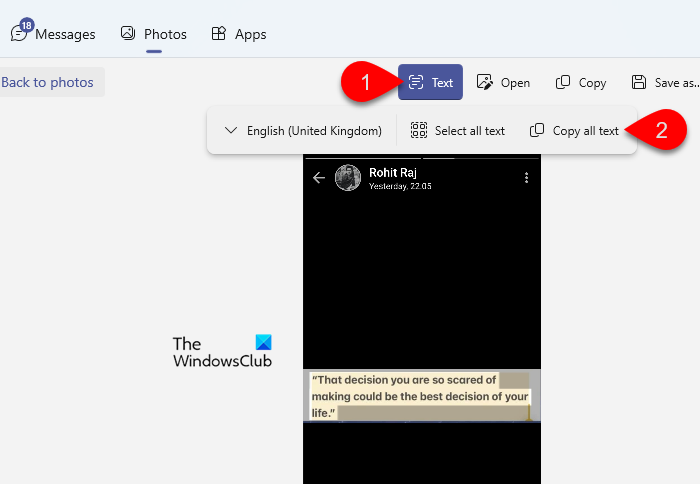Image resolution: width=700 pixels, height=484 pixels.
Task: Toggle the Text recognition button
Action: [x=430, y=82]
